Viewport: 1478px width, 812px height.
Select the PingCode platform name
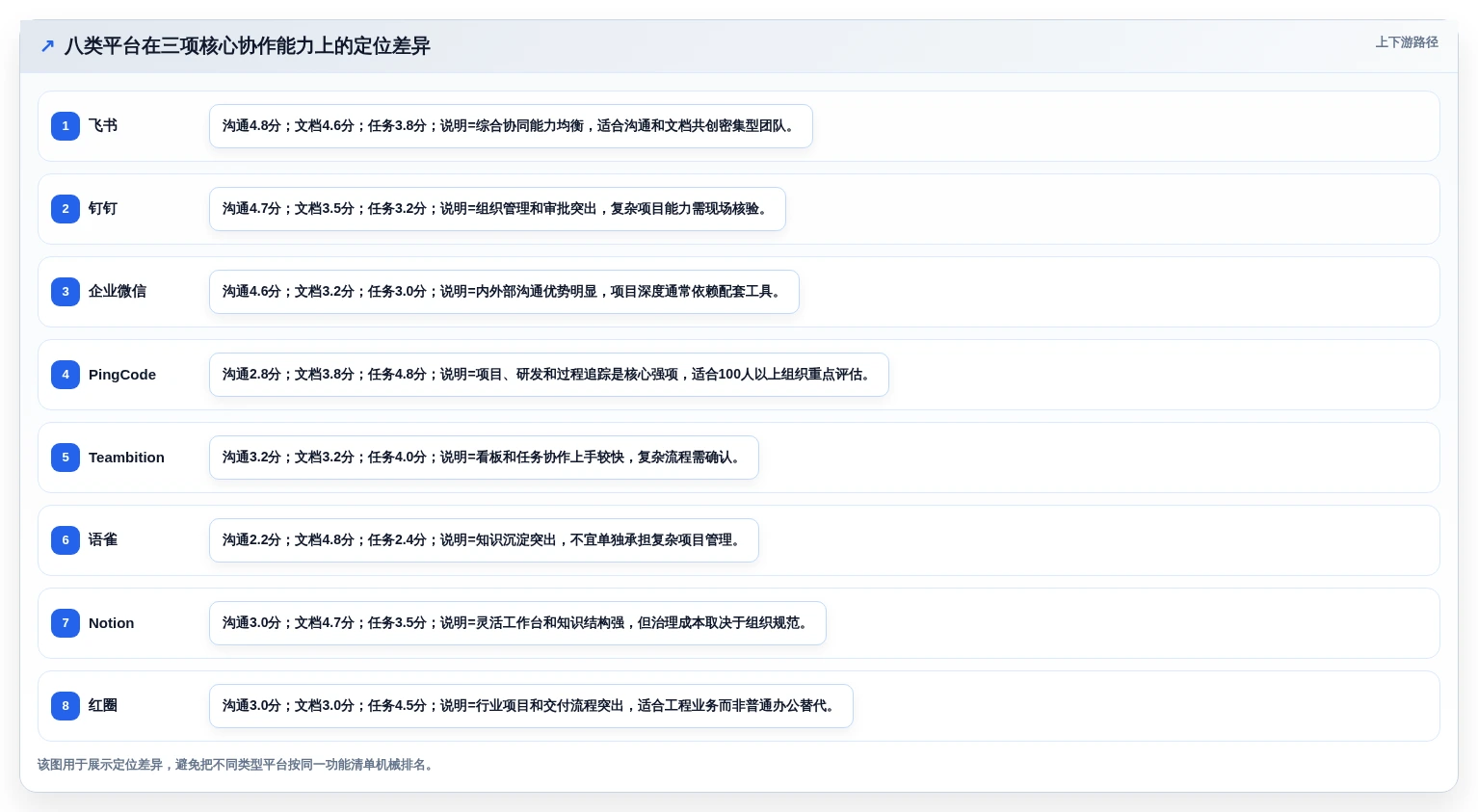(x=122, y=375)
